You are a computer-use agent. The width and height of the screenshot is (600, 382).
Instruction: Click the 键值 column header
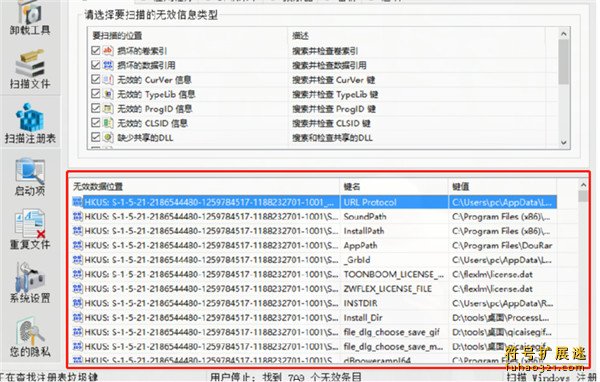pyautogui.click(x=502, y=186)
